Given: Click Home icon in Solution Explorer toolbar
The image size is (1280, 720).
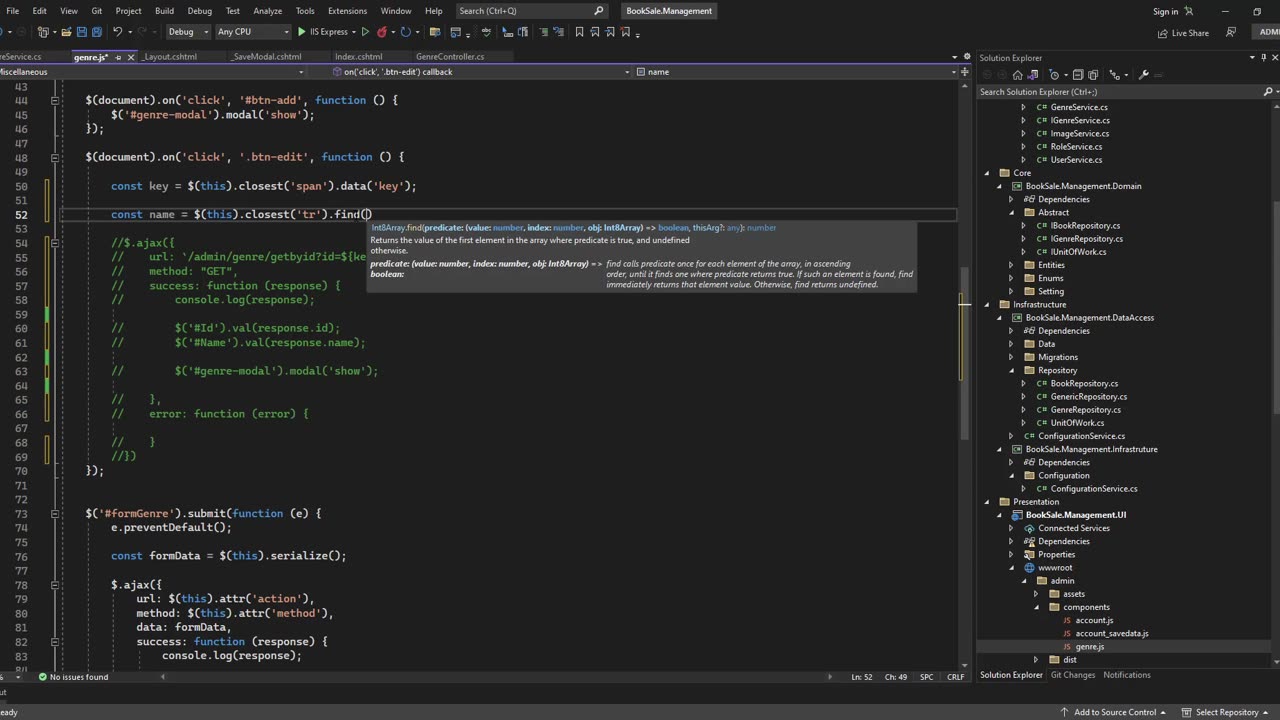Looking at the screenshot, I should point(1017,75).
